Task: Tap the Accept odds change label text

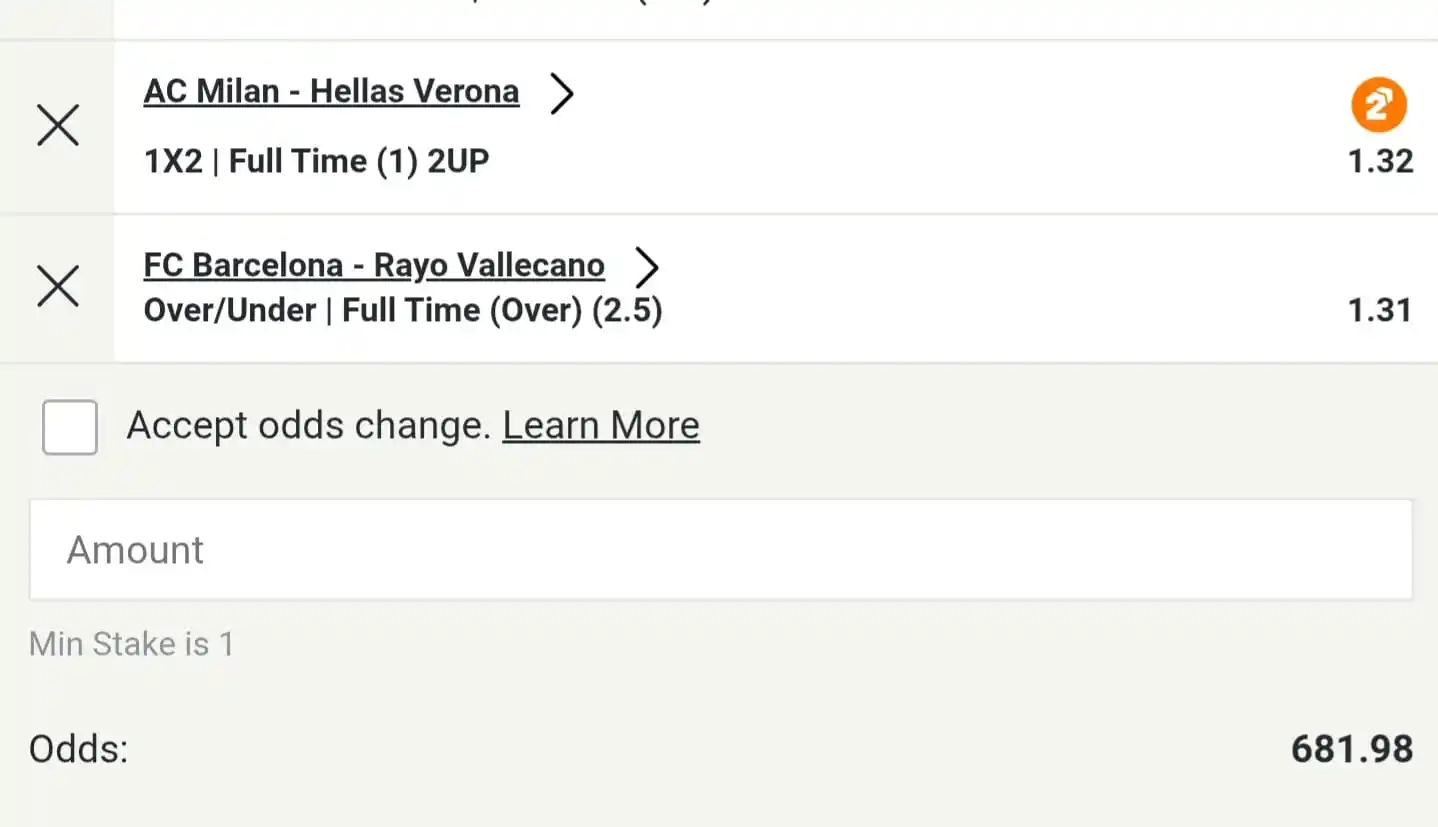Action: tap(309, 426)
